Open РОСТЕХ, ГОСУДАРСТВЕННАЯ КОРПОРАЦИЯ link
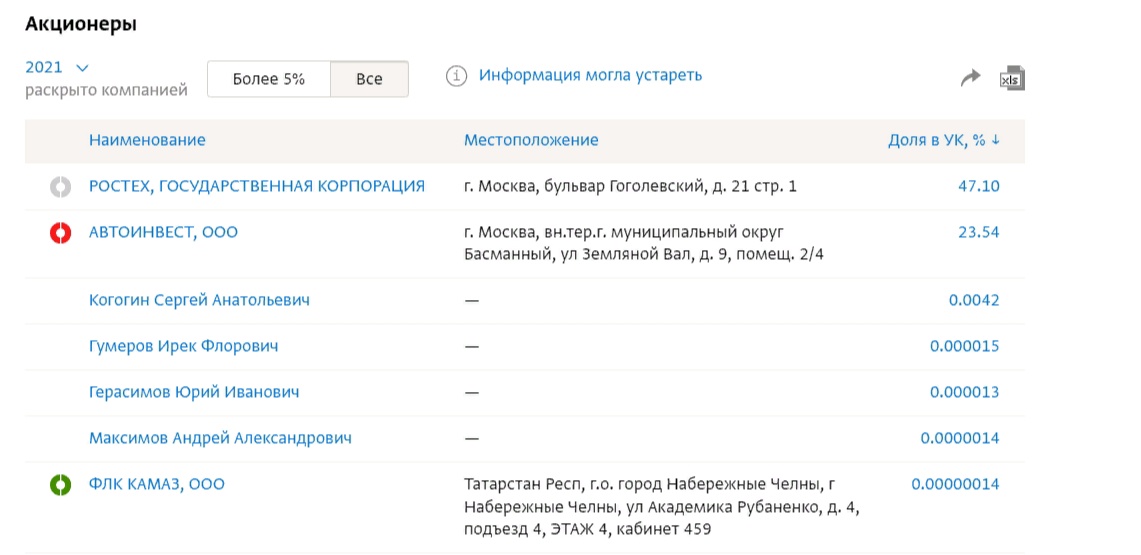Image resolution: width=1141 pixels, height=555 pixels. coord(257,186)
